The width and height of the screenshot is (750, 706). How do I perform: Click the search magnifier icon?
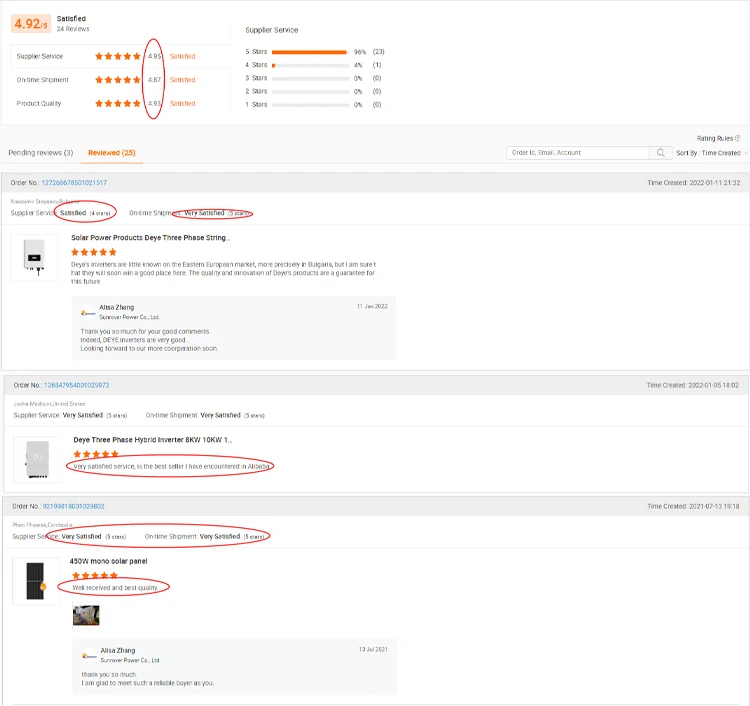coord(661,153)
